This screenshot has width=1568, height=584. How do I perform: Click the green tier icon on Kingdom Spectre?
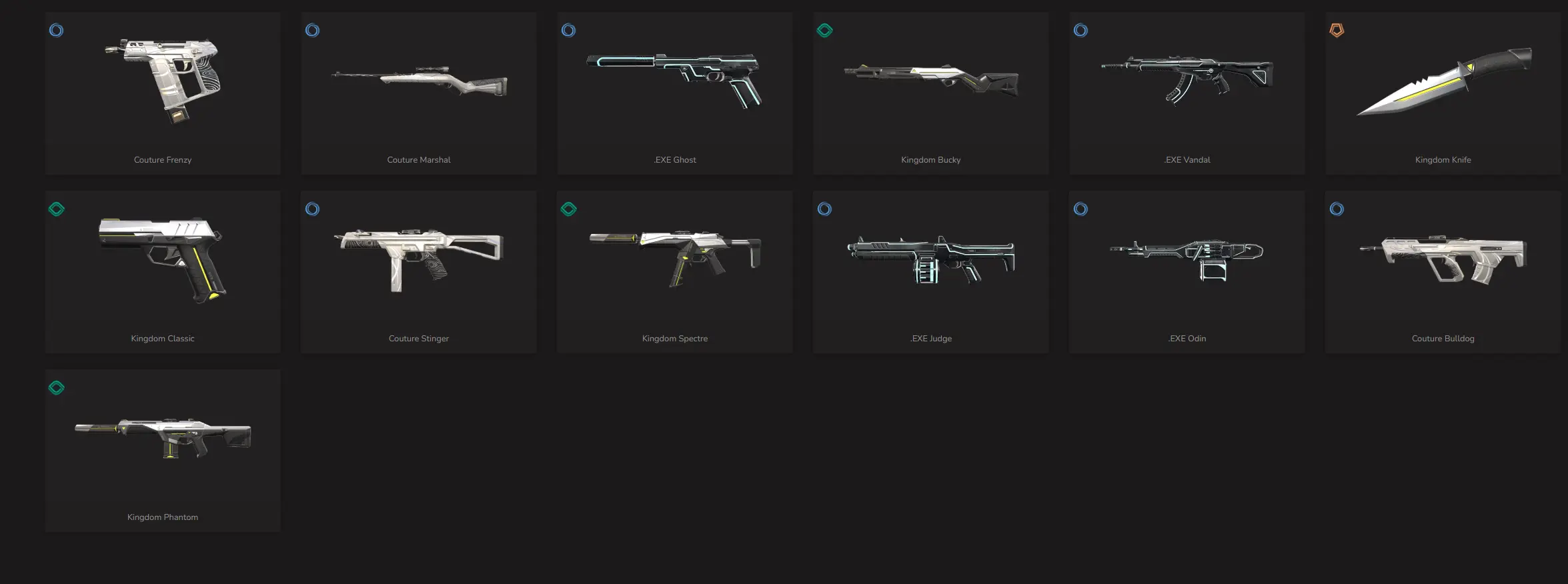click(x=569, y=209)
